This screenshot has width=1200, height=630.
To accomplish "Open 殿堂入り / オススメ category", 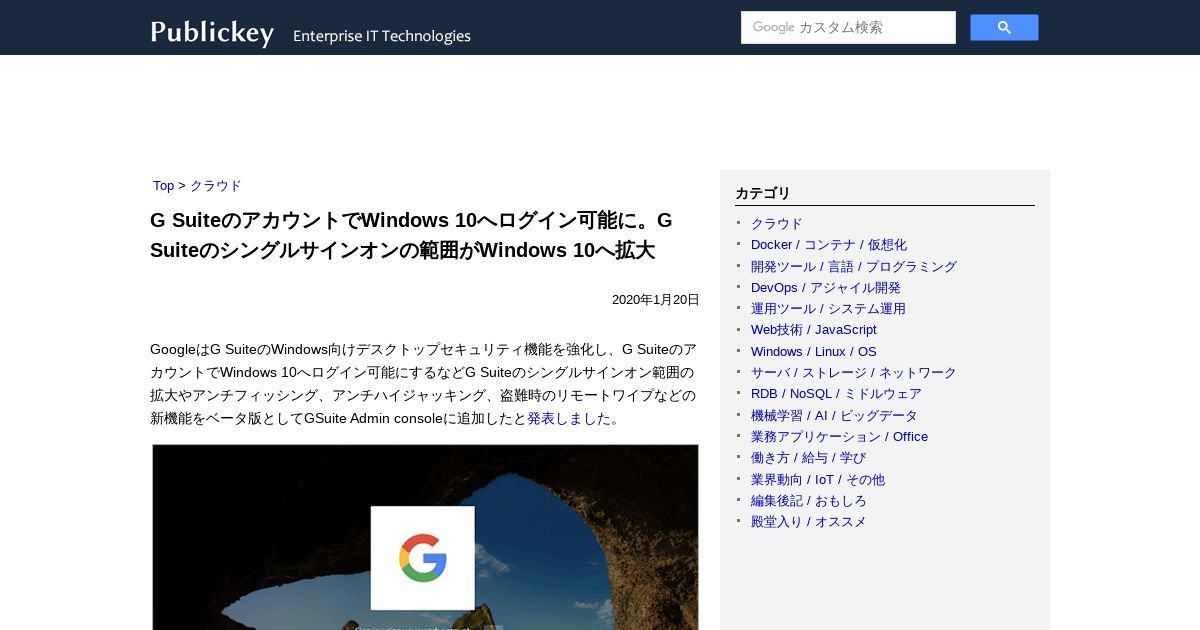I will [x=809, y=522].
